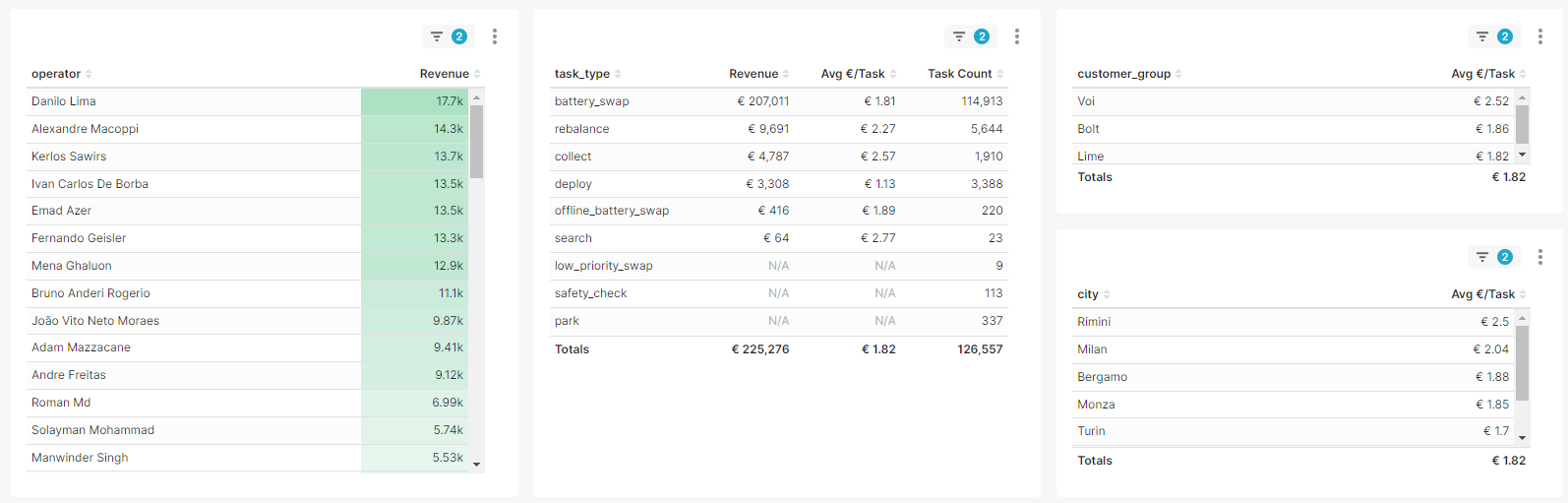Click customer_group table scrollbar thumb
Viewport: 1568px width, 503px height.
click(x=1523, y=124)
